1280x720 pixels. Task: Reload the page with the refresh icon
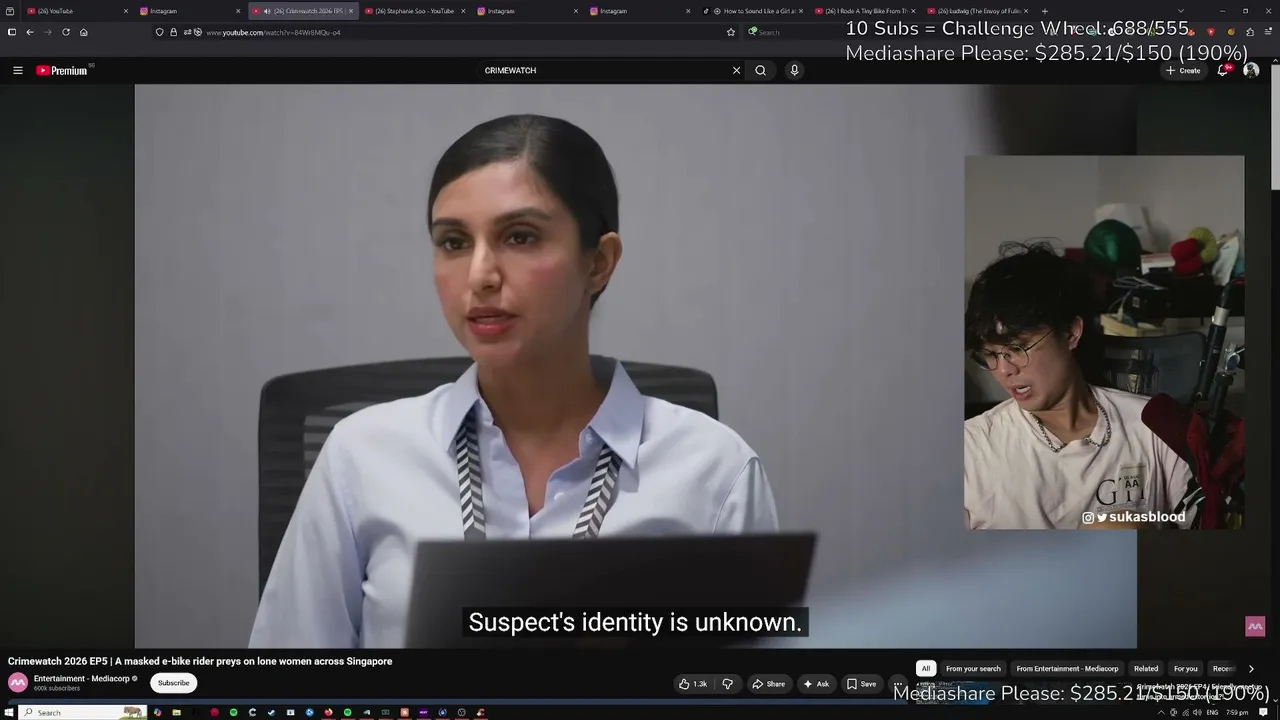66,32
